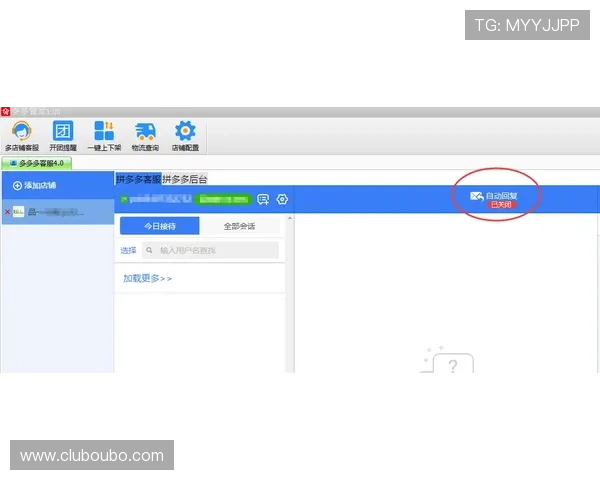Click the 选择 link
The image size is (600, 480).
pyautogui.click(x=128, y=250)
